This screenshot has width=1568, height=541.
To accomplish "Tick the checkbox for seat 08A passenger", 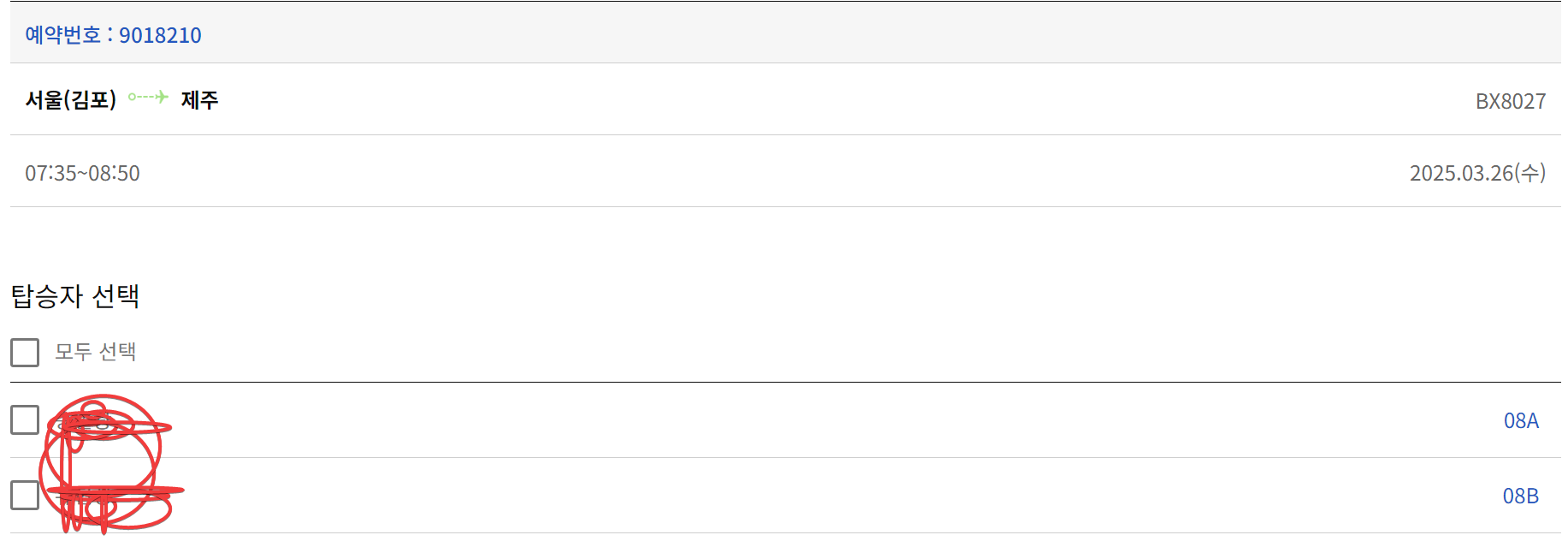I will click(x=25, y=419).
